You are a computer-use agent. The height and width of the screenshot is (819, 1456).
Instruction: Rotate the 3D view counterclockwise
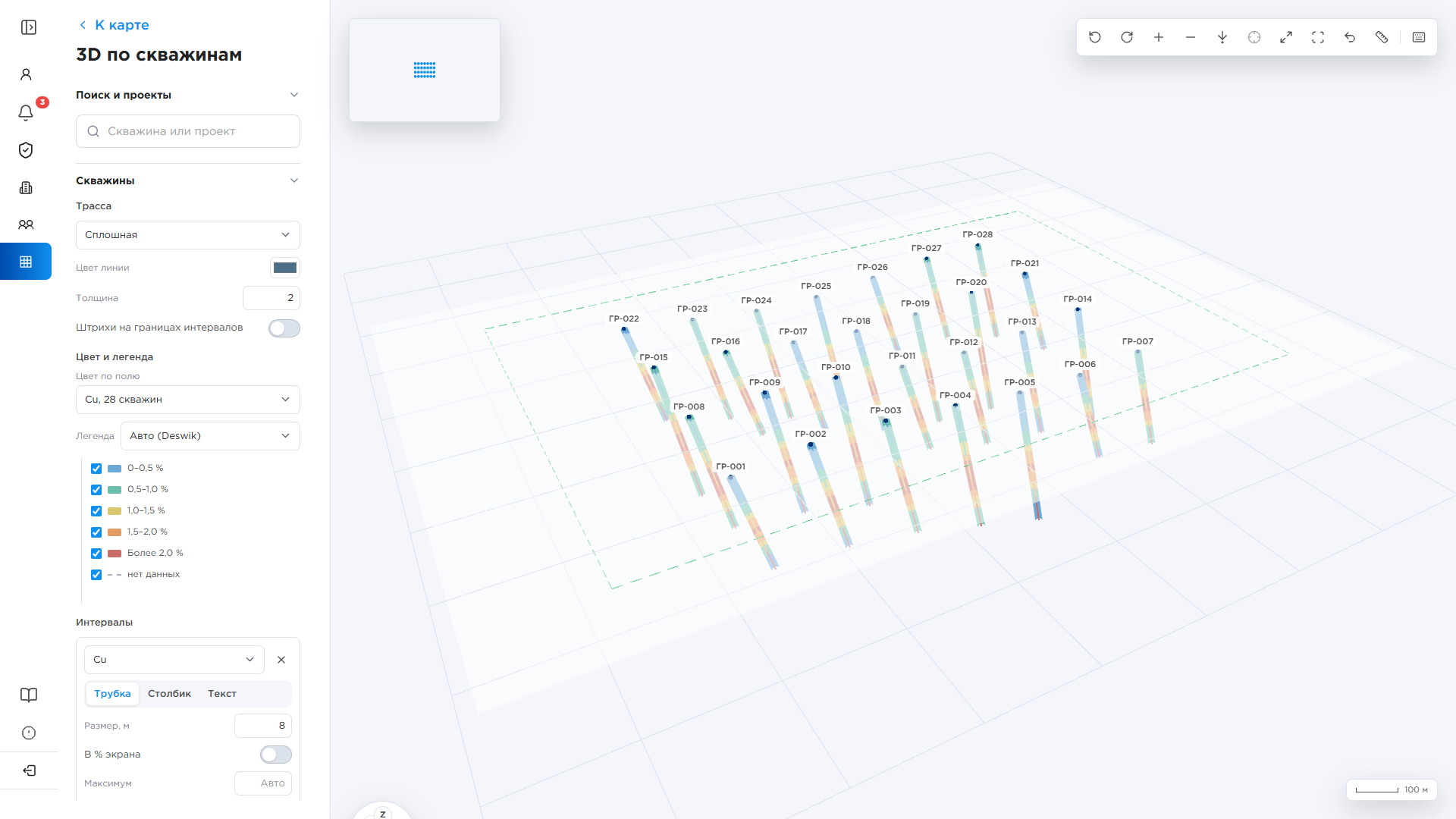click(1095, 37)
